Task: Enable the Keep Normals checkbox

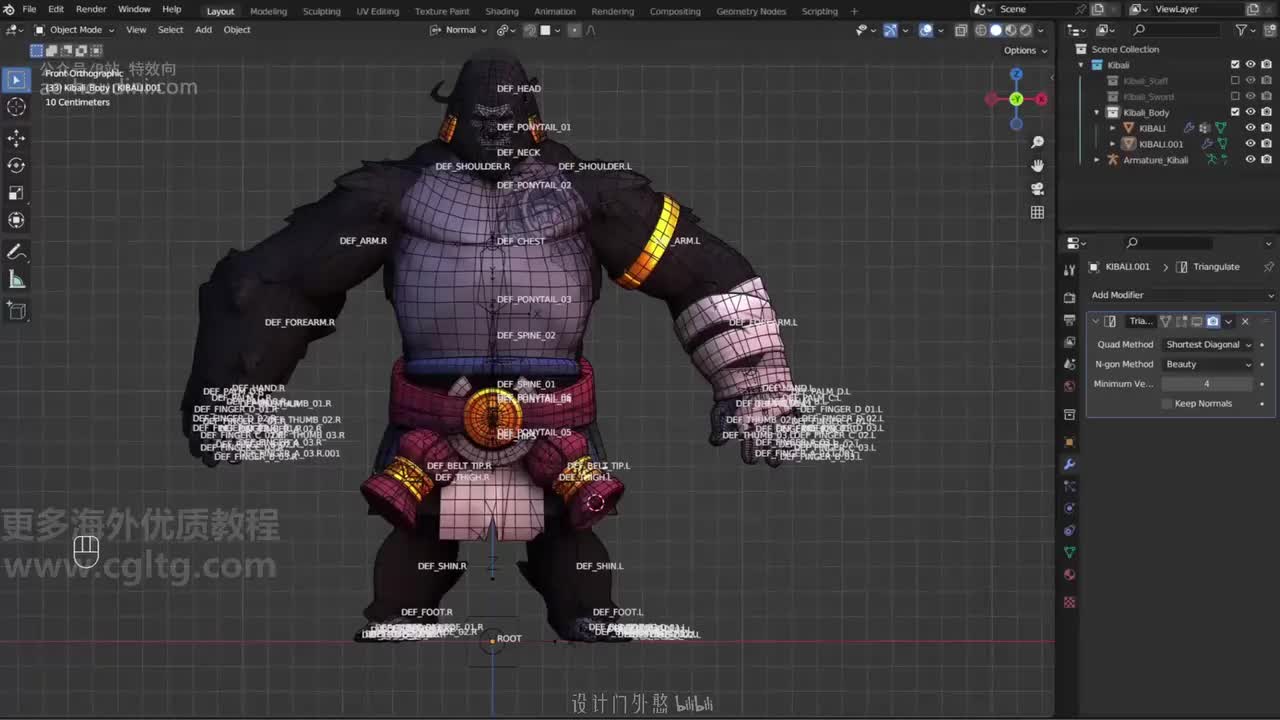Action: pos(1166,404)
